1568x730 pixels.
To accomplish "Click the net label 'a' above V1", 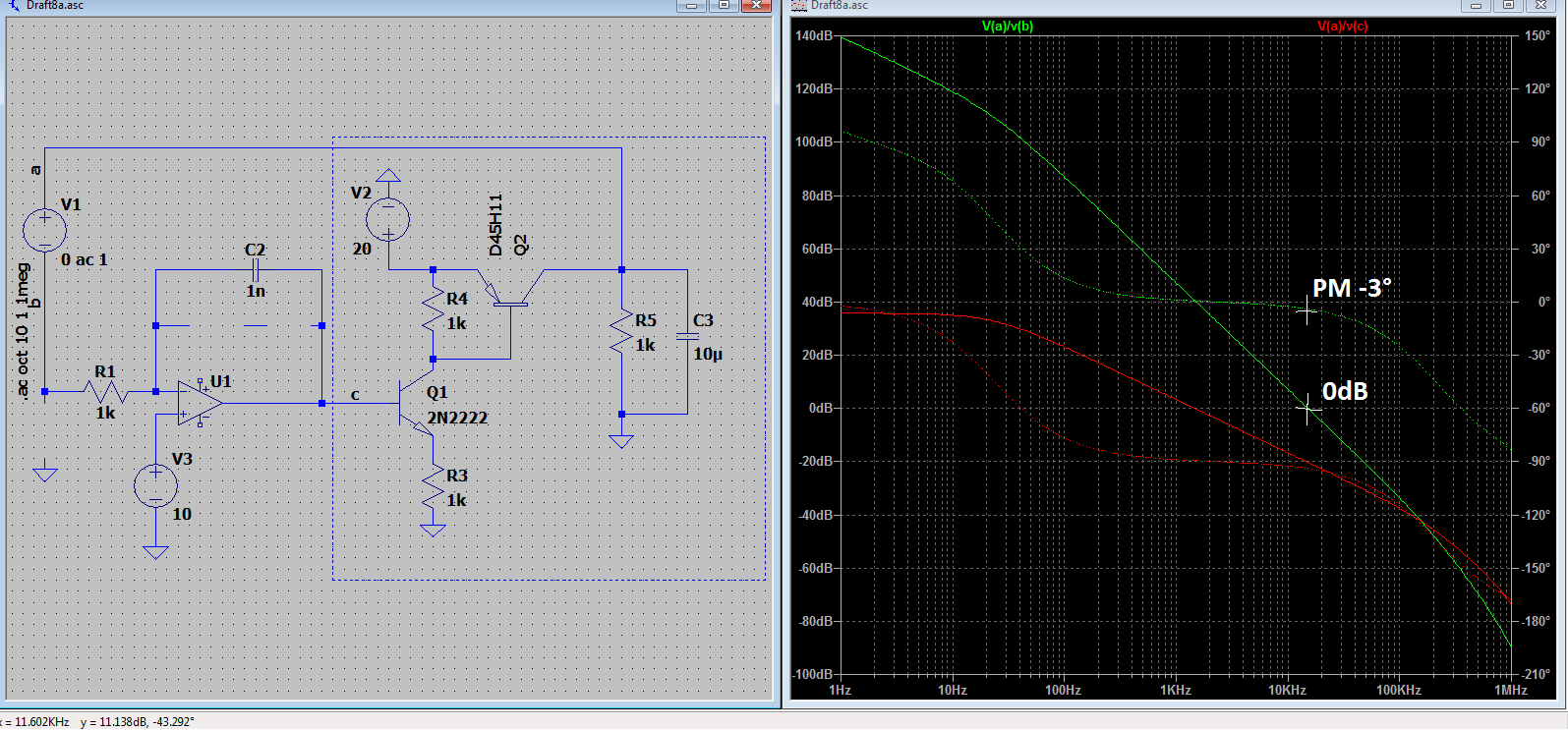I will click(35, 170).
